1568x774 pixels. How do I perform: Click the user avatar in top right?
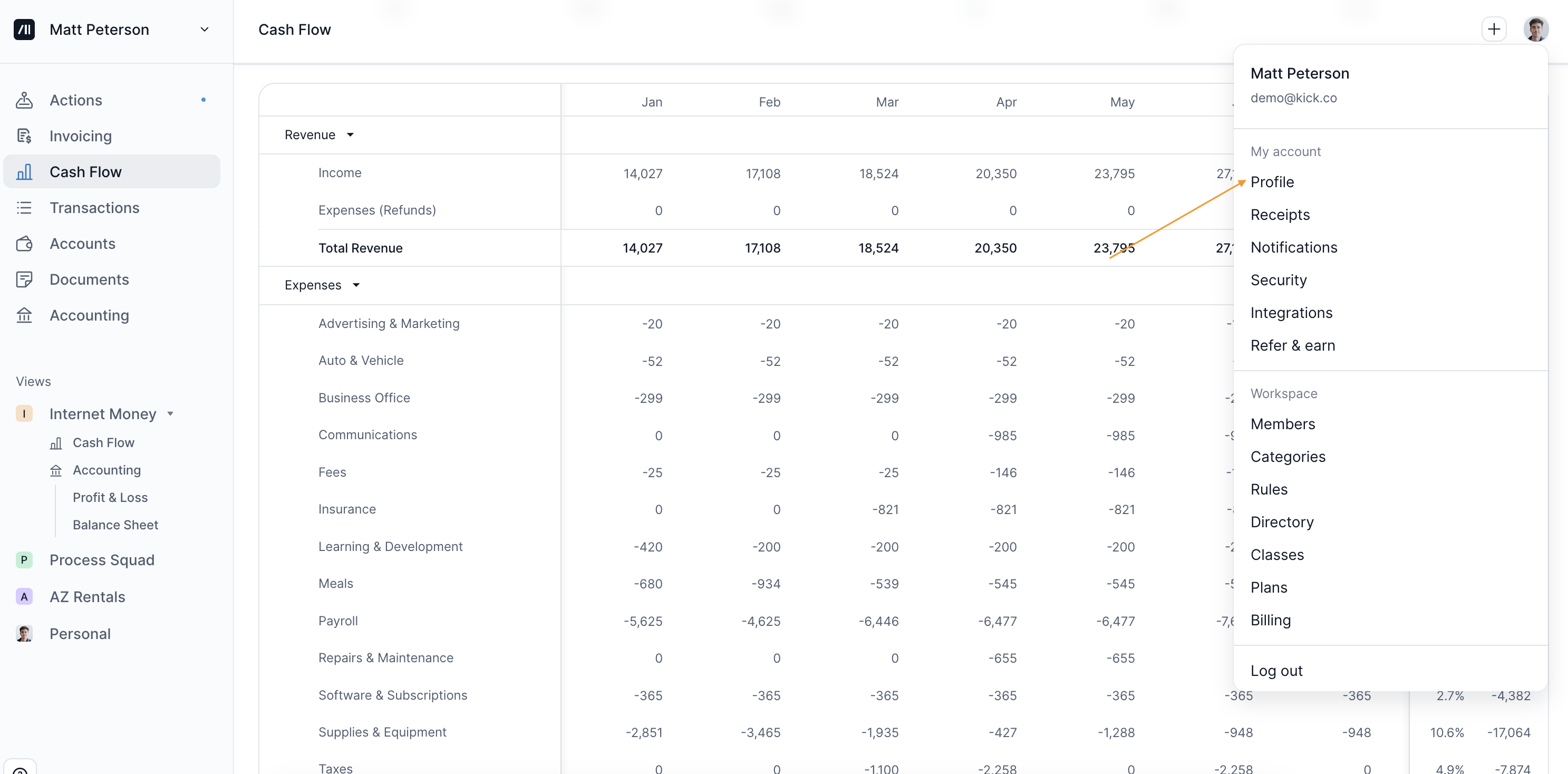point(1535,29)
